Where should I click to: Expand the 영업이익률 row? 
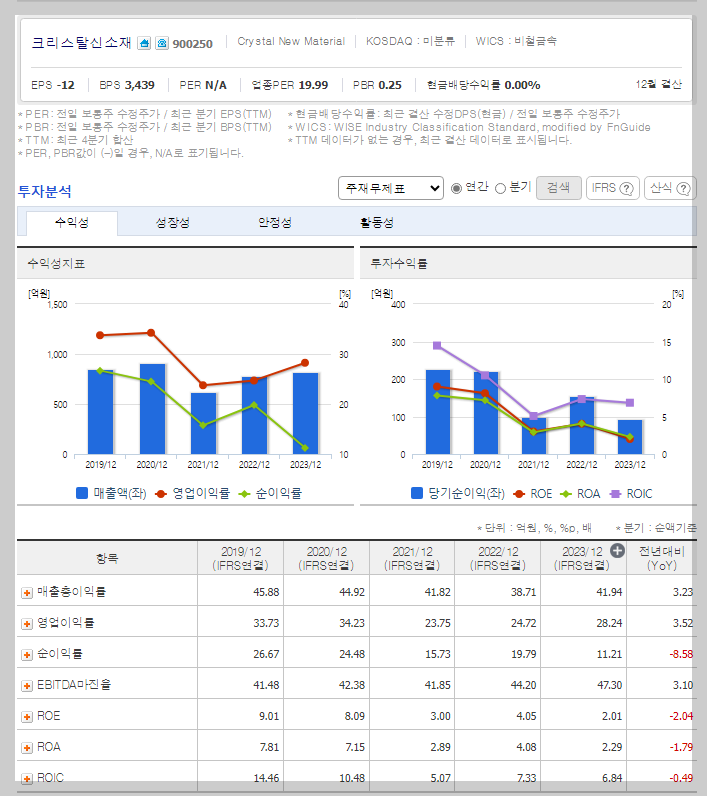27,624
